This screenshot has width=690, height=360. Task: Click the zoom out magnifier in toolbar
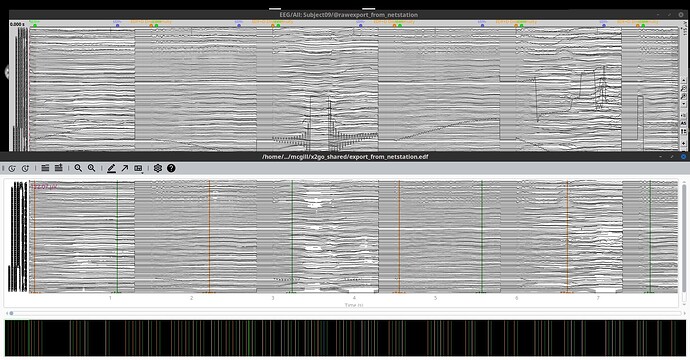point(78,168)
